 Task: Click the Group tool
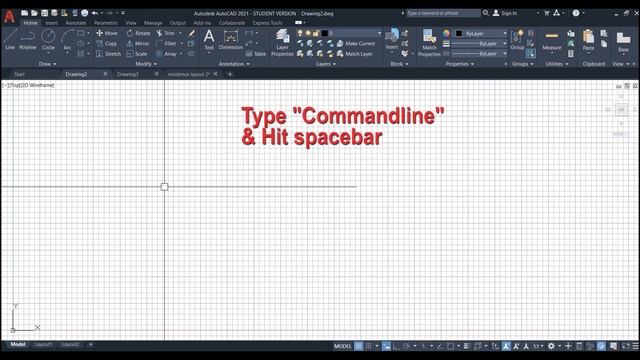(x=517, y=40)
